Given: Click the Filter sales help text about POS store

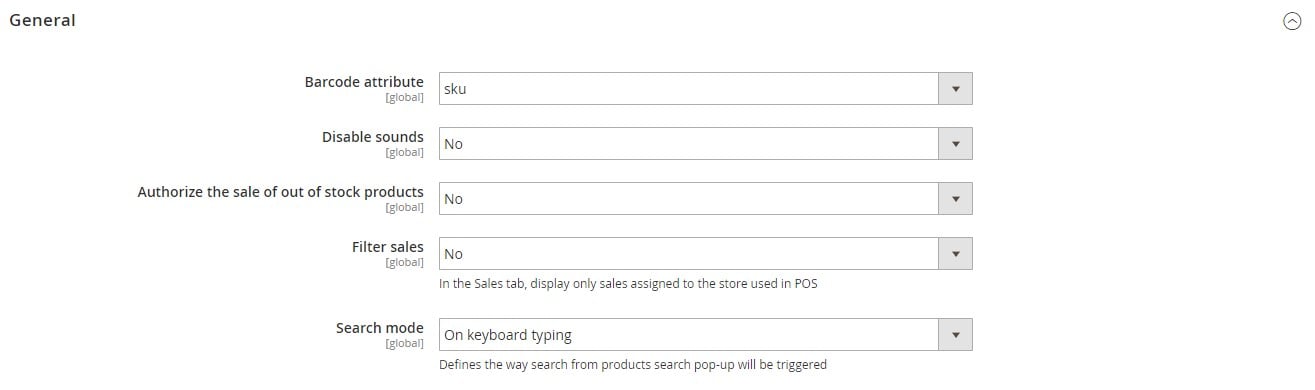Looking at the screenshot, I should pos(628,284).
